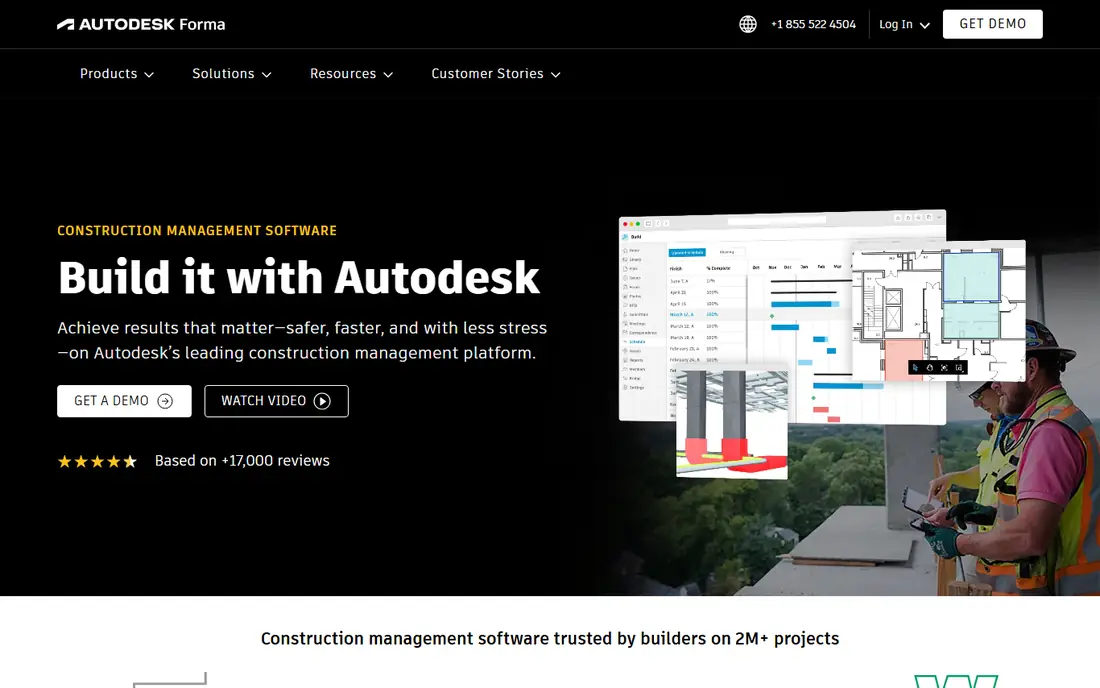The image size is (1100, 688).
Task: Open the globe language selector
Action: [748, 25]
